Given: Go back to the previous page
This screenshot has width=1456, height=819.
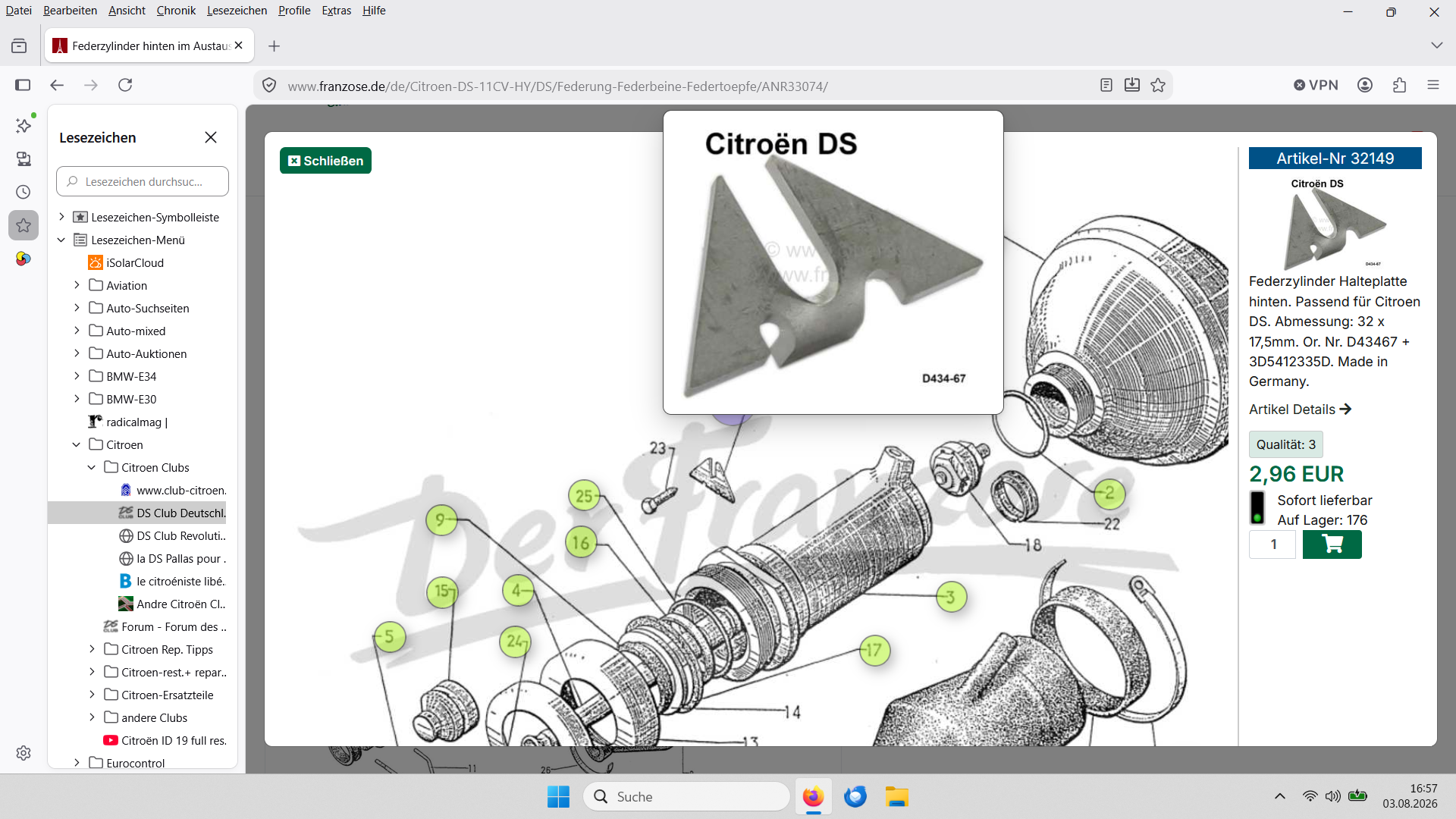Looking at the screenshot, I should click(57, 85).
